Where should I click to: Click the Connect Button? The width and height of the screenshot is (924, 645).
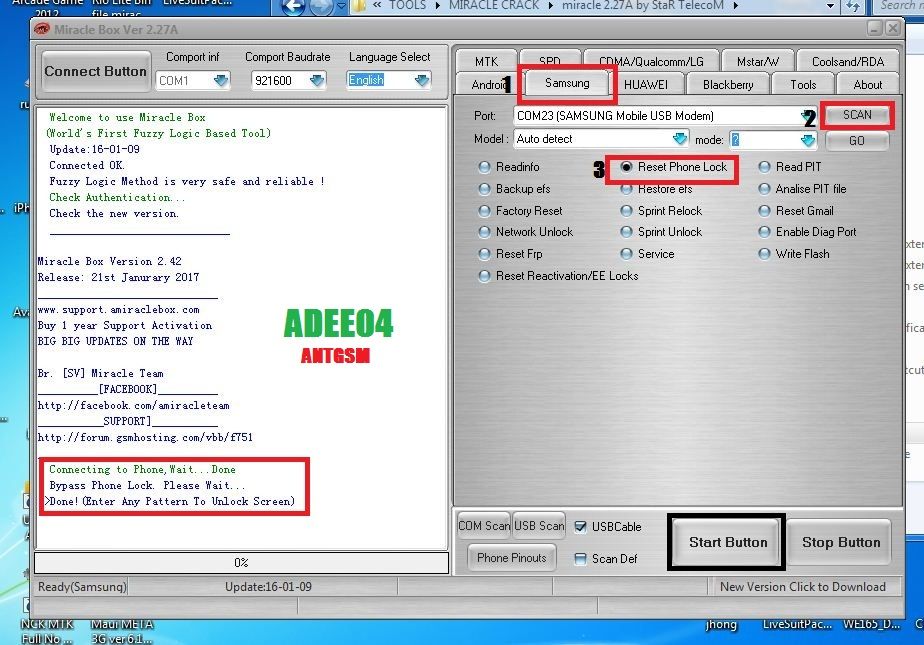click(x=95, y=71)
